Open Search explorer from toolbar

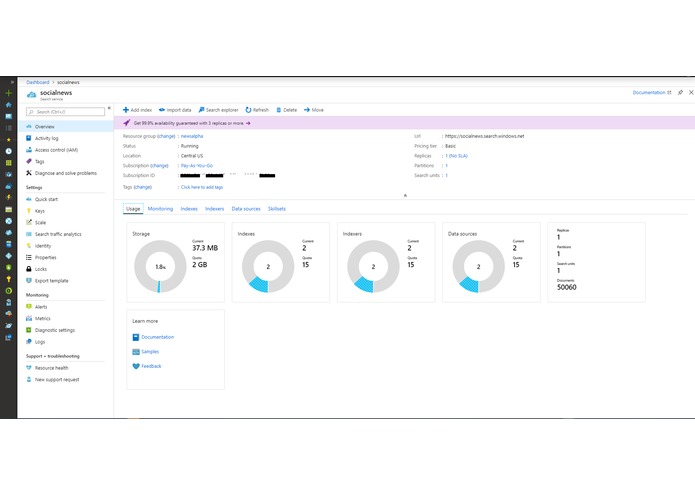tap(218, 110)
